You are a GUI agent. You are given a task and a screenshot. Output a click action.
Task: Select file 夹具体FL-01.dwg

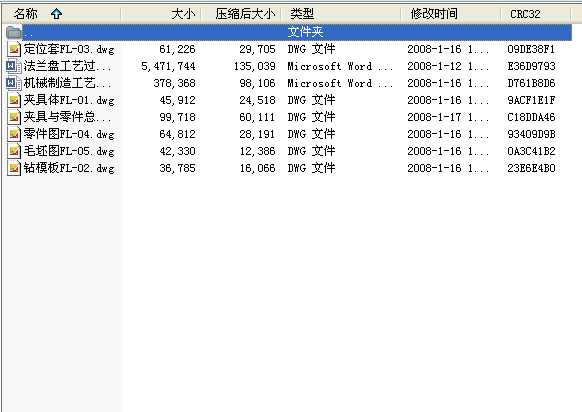click(69, 100)
